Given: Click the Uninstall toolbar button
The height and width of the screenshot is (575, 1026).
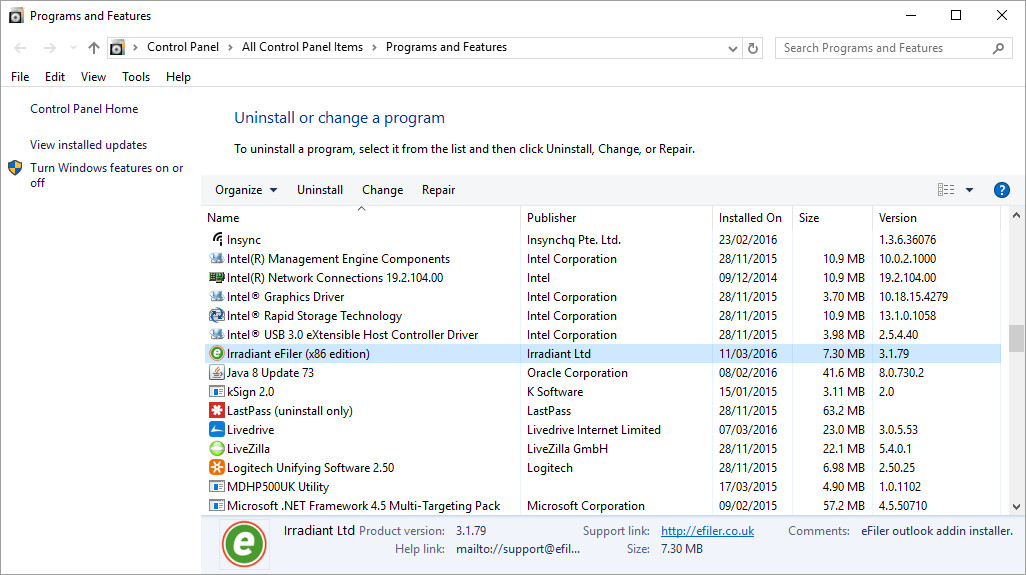Looking at the screenshot, I should click(x=320, y=190).
